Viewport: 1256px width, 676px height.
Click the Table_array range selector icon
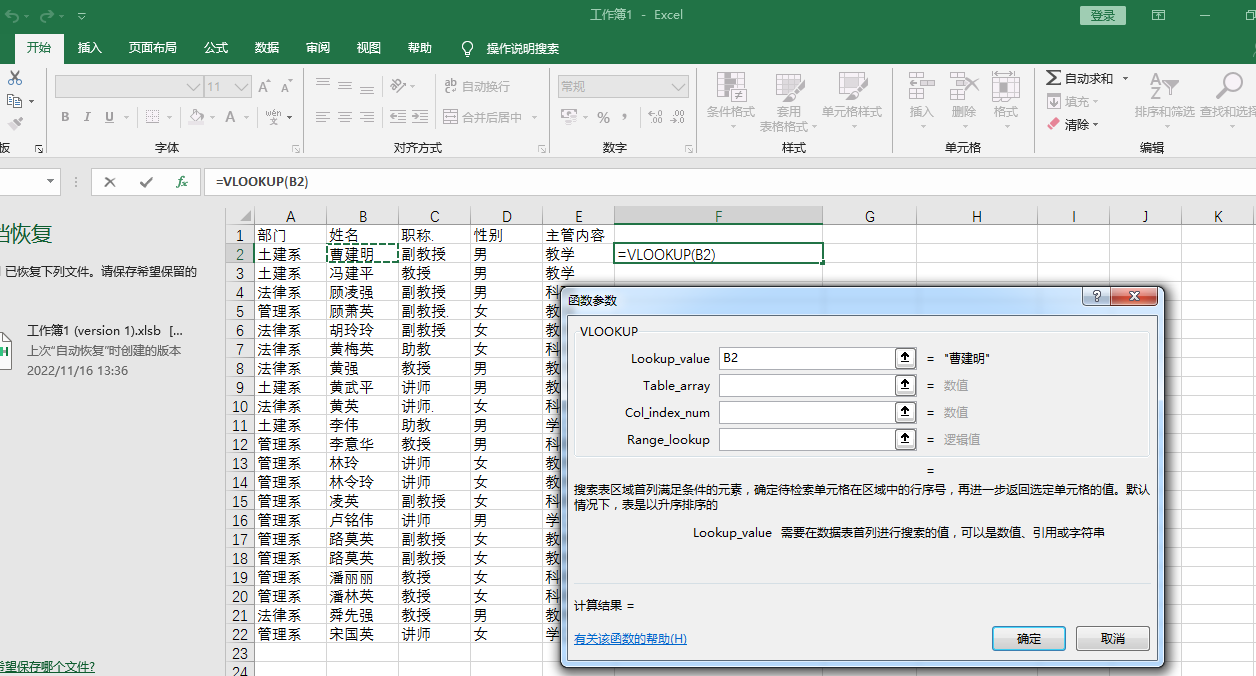(904, 385)
